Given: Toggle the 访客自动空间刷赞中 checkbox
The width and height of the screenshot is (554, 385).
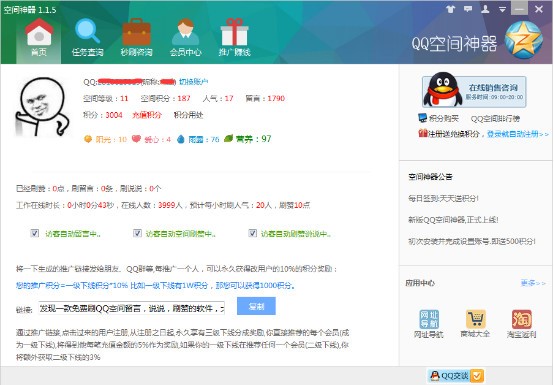Looking at the screenshot, I should pyautogui.click(x=137, y=233).
